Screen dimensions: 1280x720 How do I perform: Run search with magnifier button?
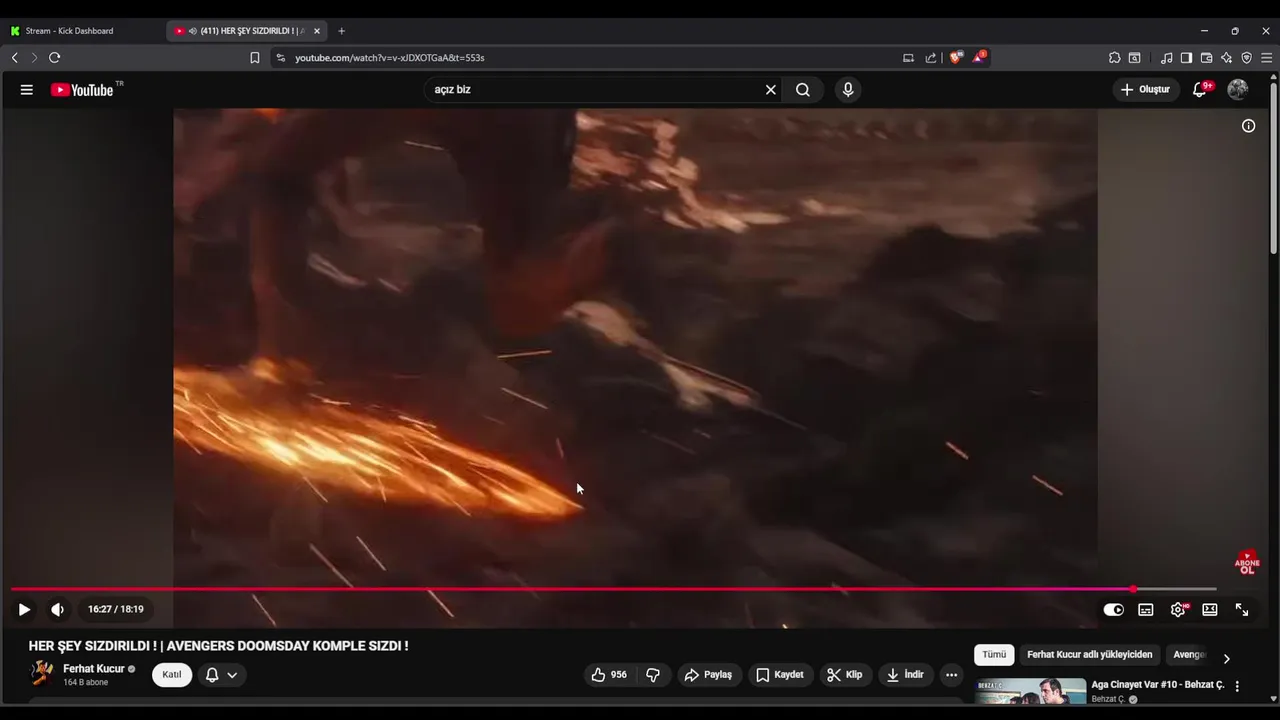click(x=803, y=90)
